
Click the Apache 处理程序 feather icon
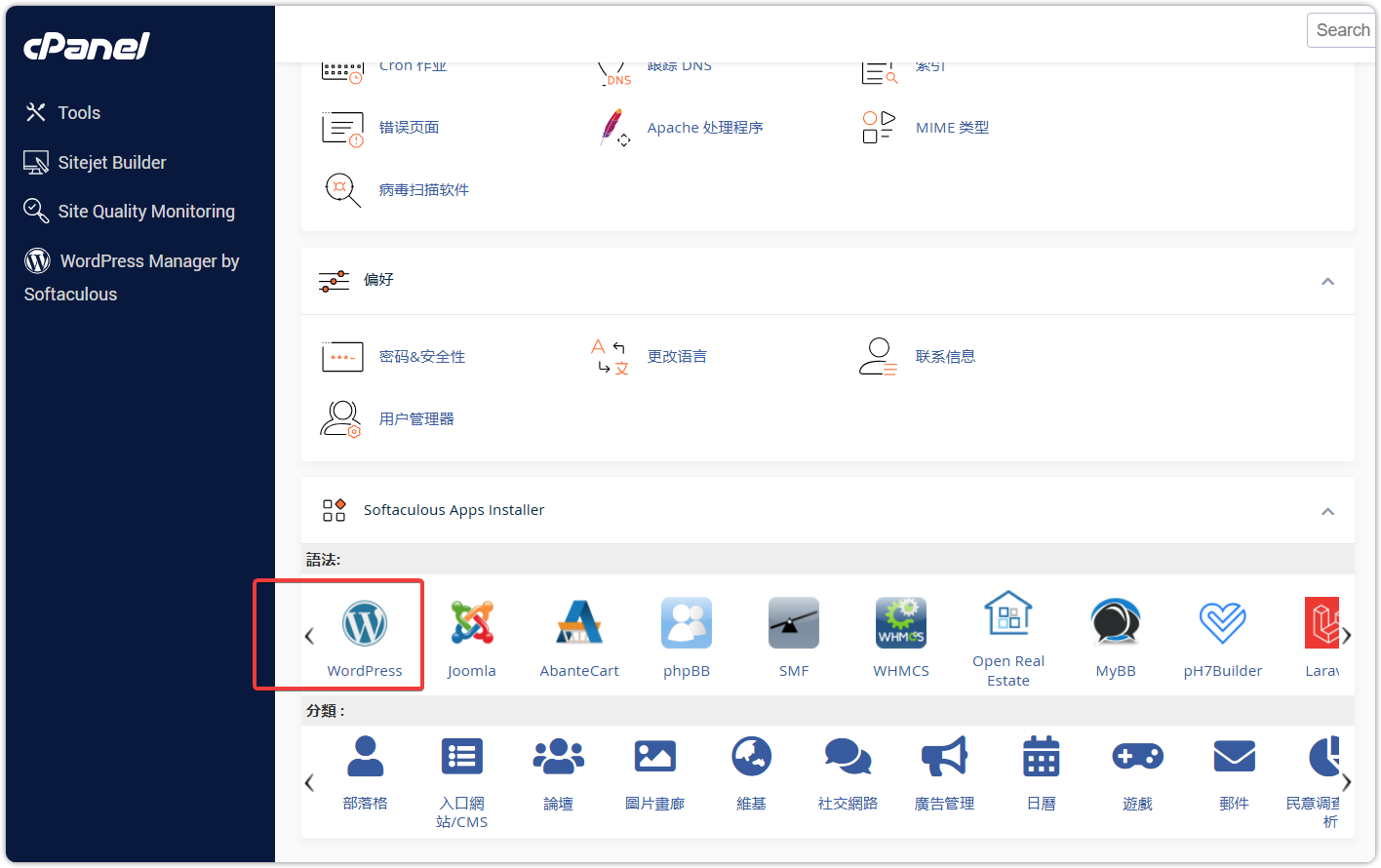[x=614, y=128]
